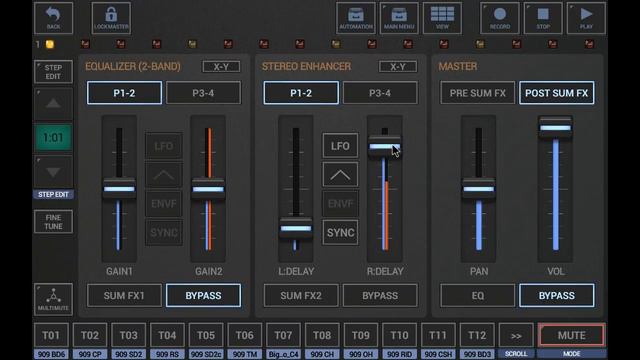Switch Master to PRE SUM FX
This screenshot has width=640, height=360.
[478, 93]
